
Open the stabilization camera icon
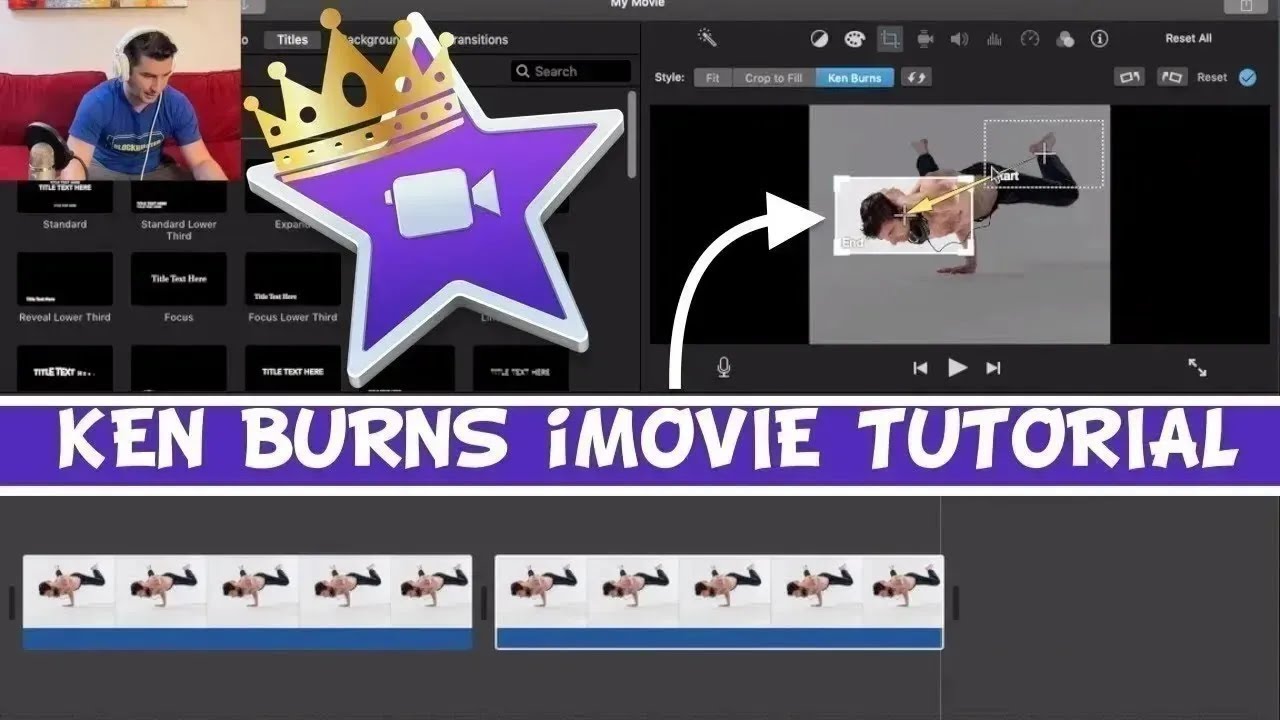click(x=925, y=39)
